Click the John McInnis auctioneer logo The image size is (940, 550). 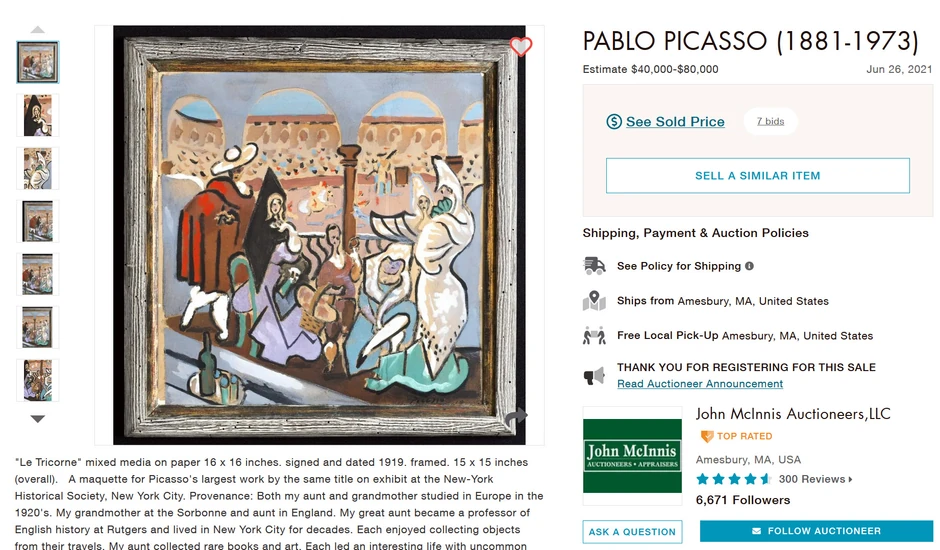tap(632, 455)
